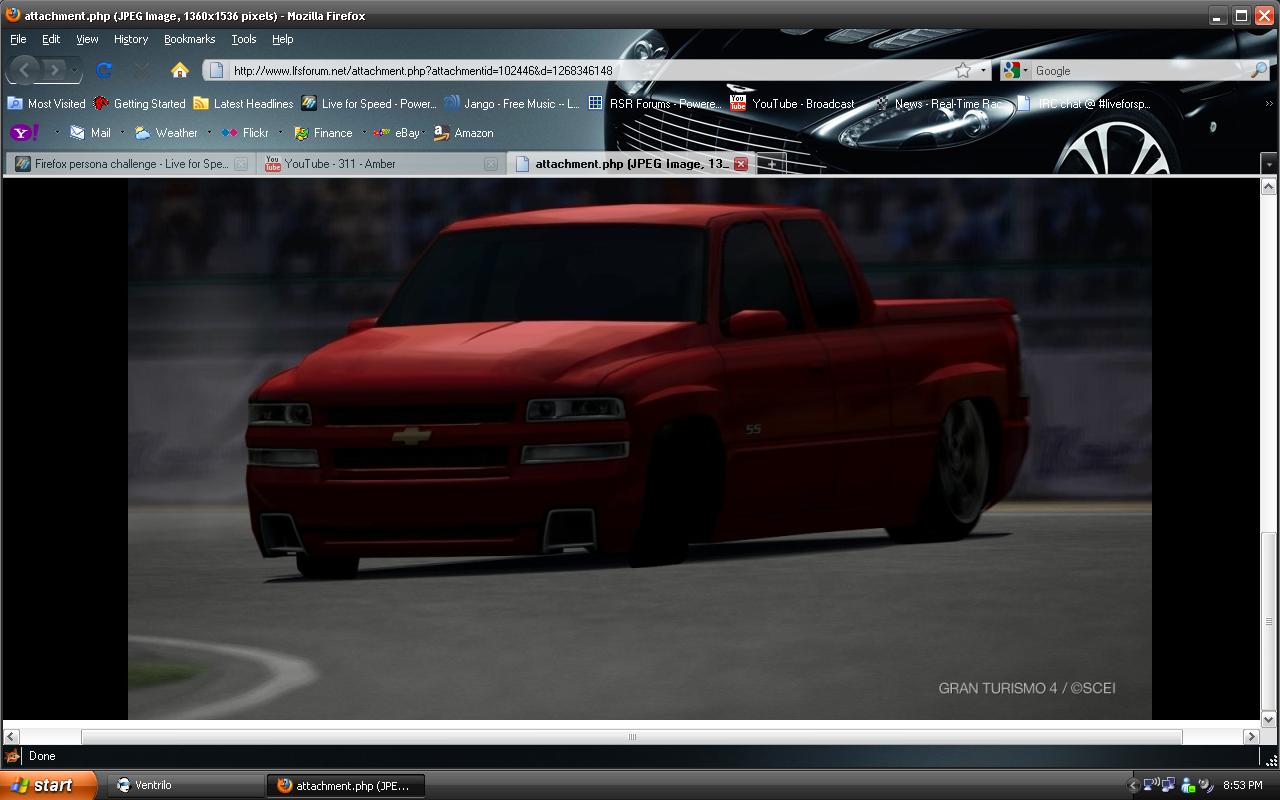1280x800 pixels.
Task: Expand the eBay dropdown arrow
Action: (x=425, y=132)
